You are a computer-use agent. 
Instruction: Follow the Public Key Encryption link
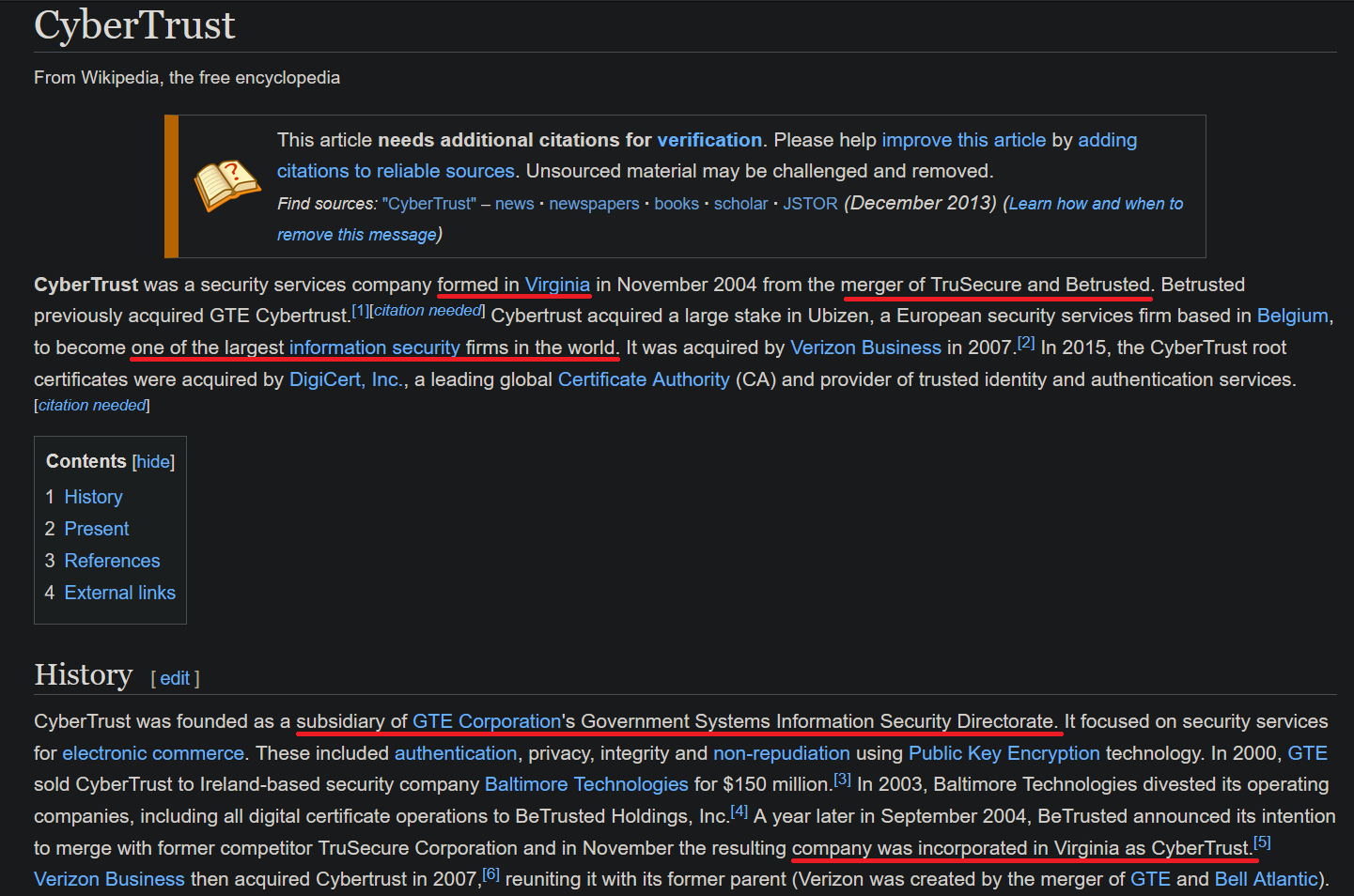[1004, 753]
